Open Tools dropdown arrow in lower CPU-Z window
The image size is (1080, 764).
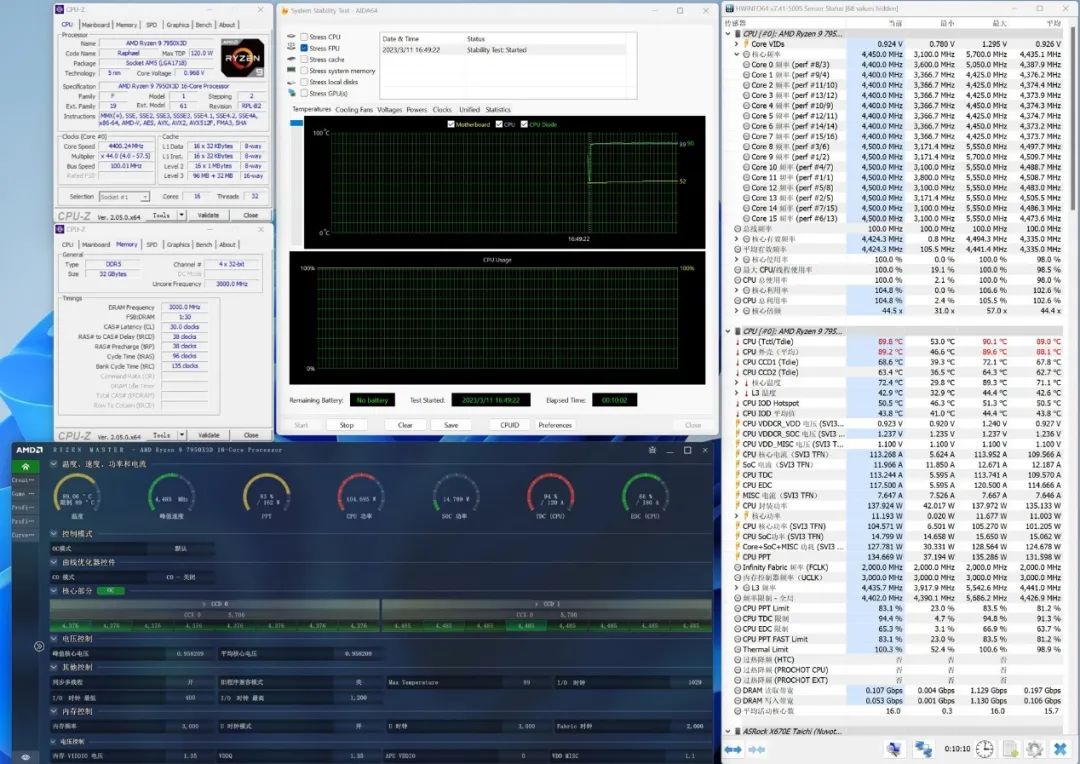click(182, 435)
